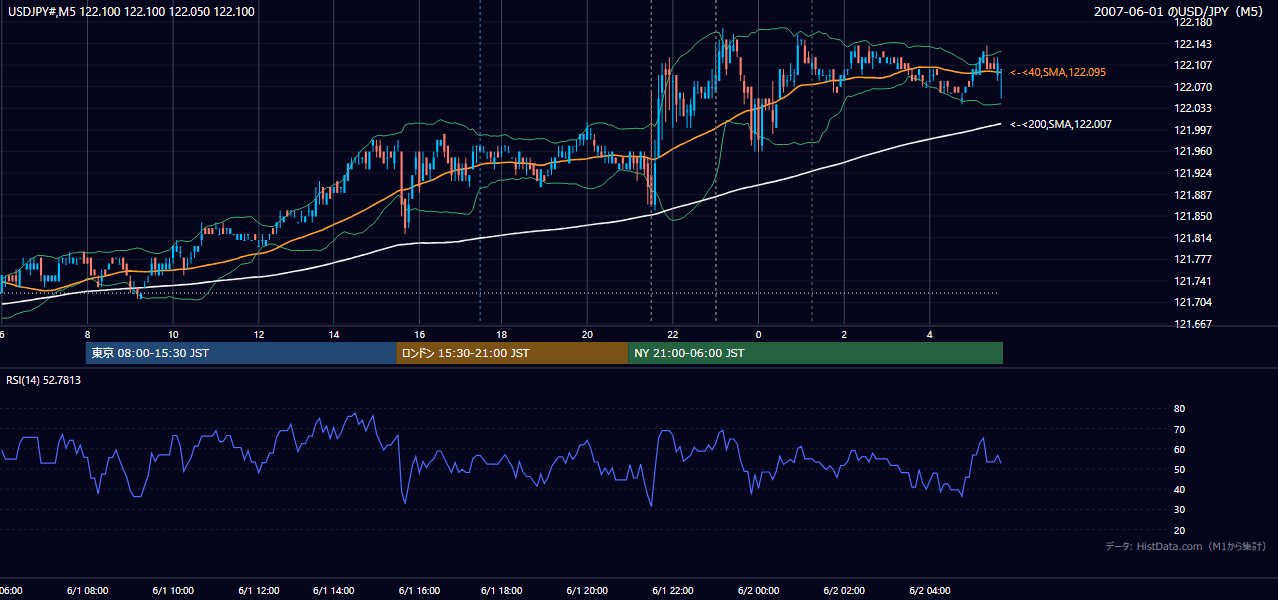Click the 6/1 16:00 date label
This screenshot has width=1278, height=600.
(419, 591)
